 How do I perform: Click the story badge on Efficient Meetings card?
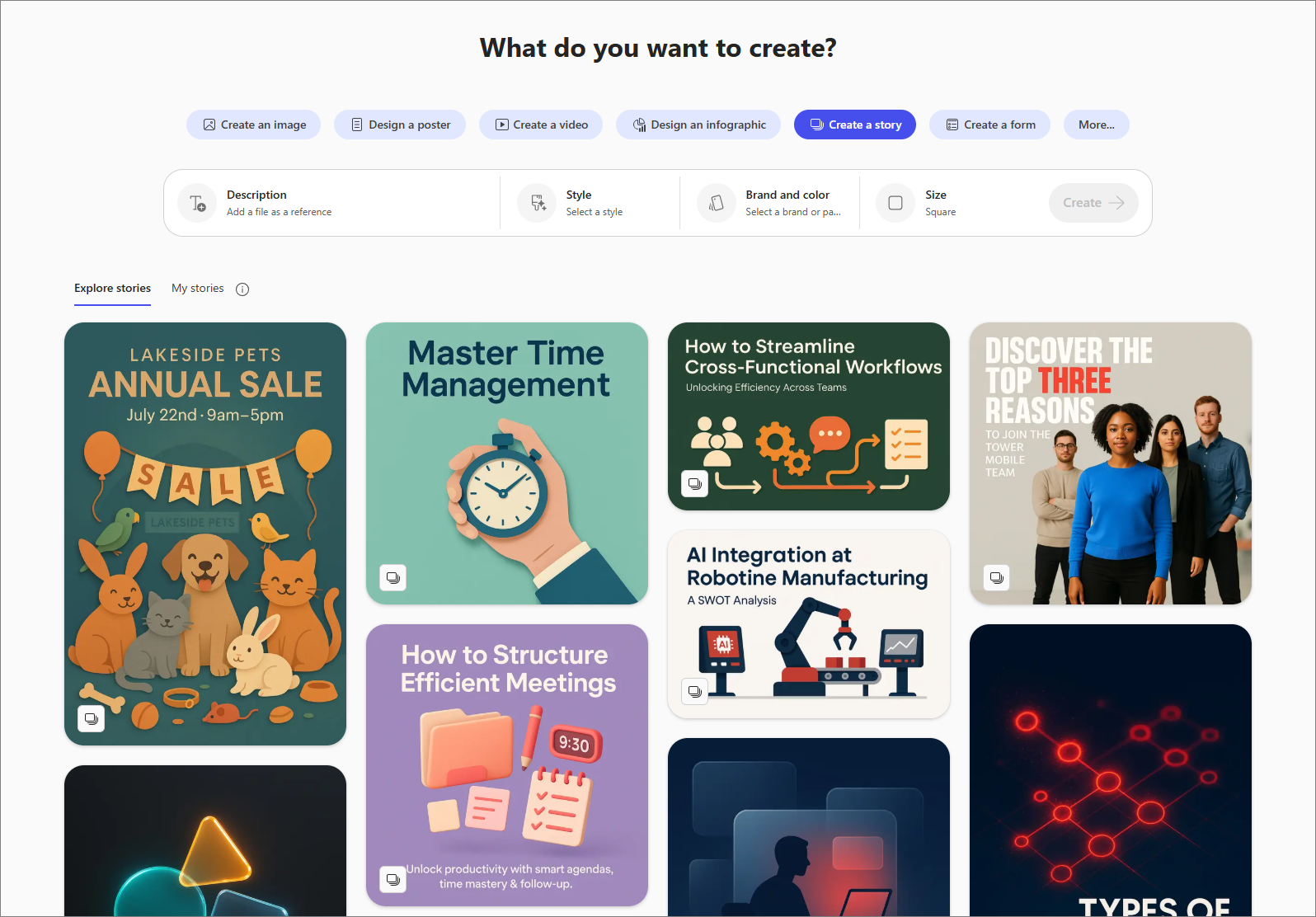pyautogui.click(x=393, y=880)
